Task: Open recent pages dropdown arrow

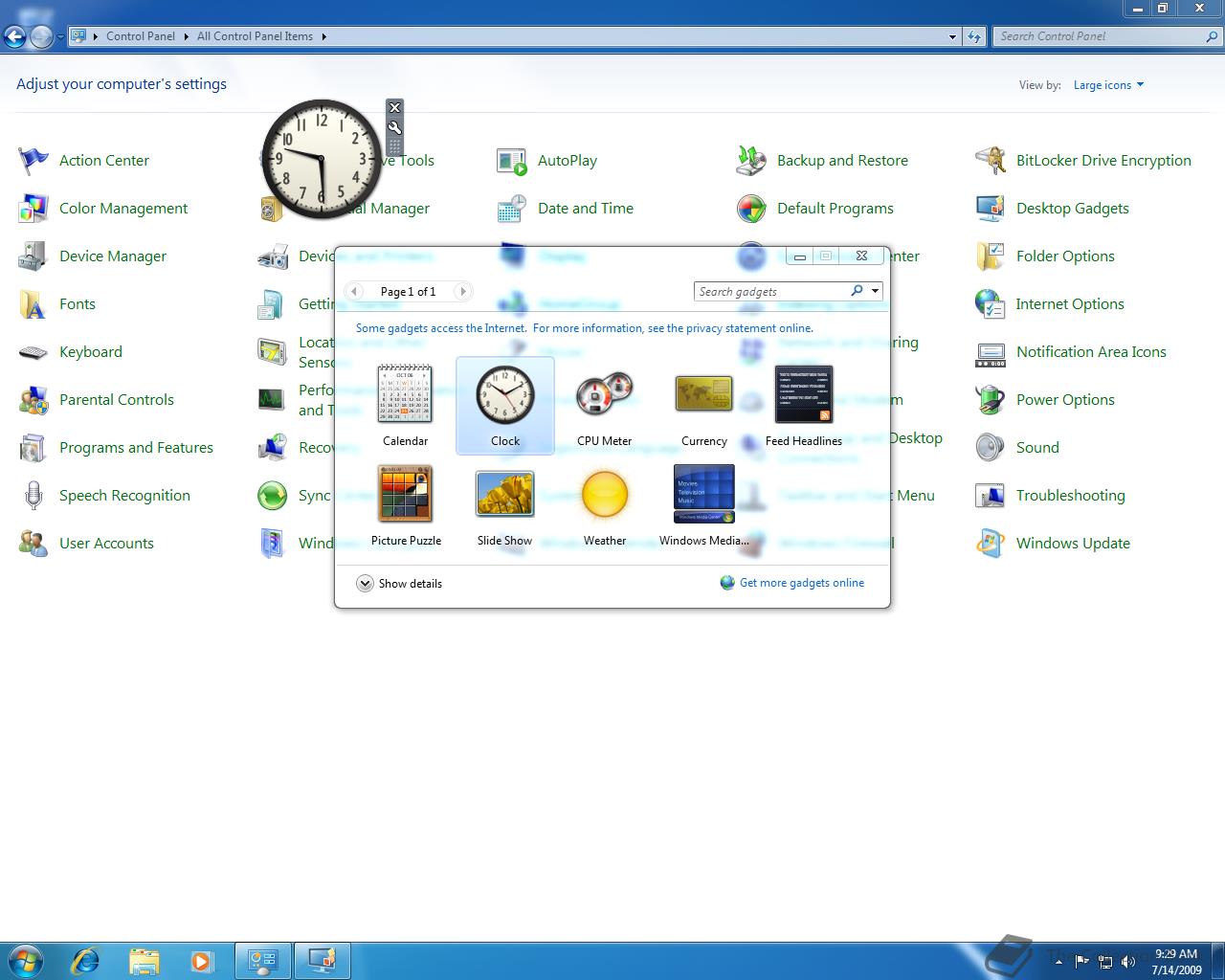Action: (x=60, y=37)
